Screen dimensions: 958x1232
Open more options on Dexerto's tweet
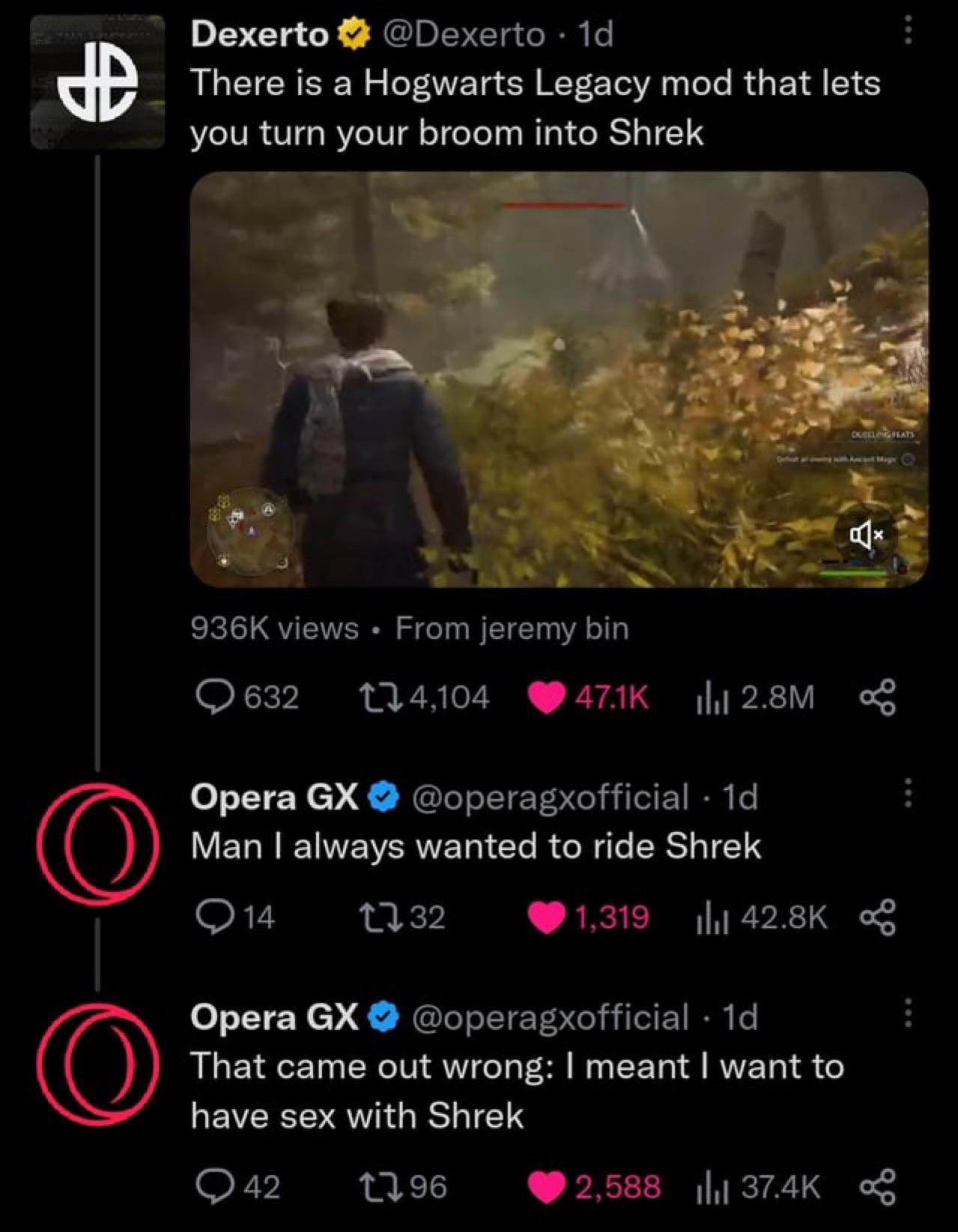[906, 31]
